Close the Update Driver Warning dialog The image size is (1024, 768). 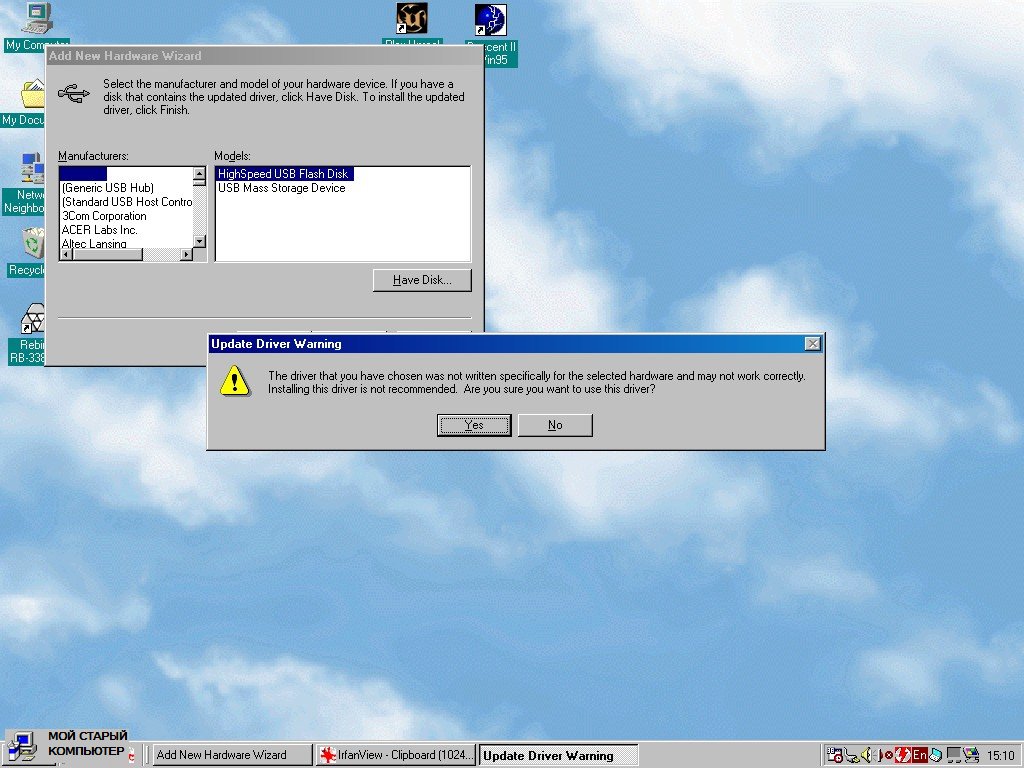pyautogui.click(x=812, y=344)
